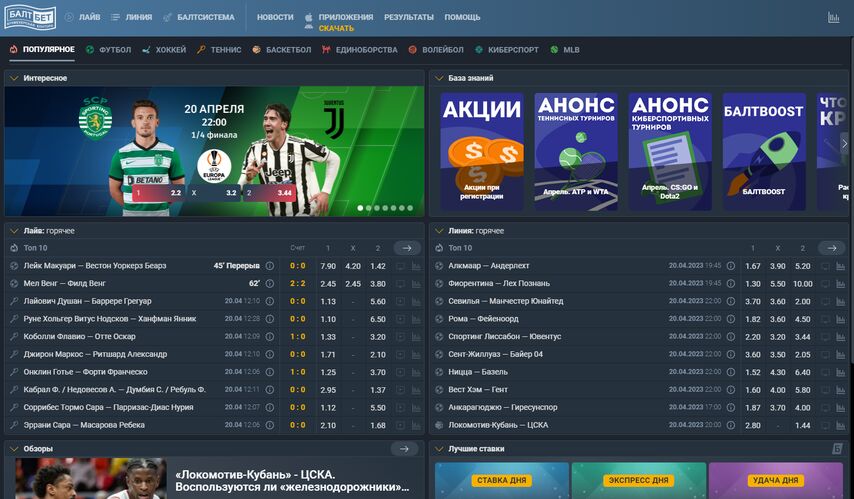Switch to Киберспорт tab
The height and width of the screenshot is (499, 854).
coord(507,50)
